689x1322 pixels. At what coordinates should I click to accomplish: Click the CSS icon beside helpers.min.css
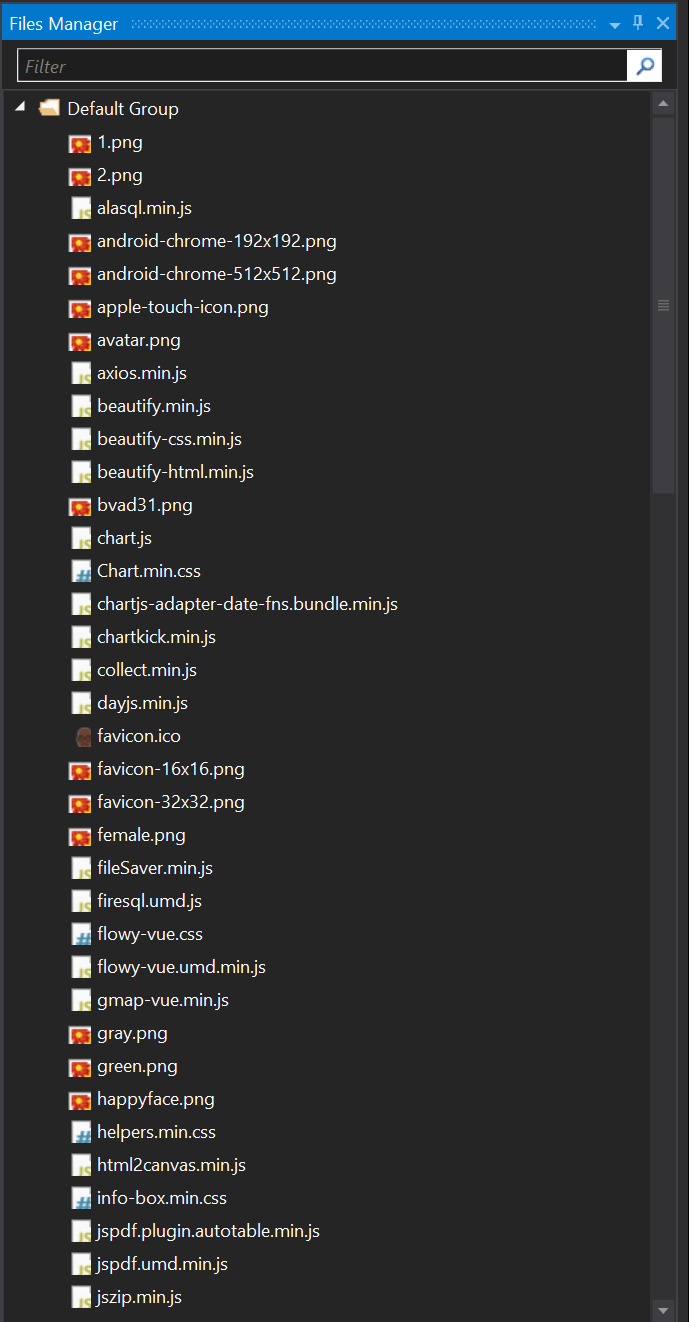(81, 1132)
